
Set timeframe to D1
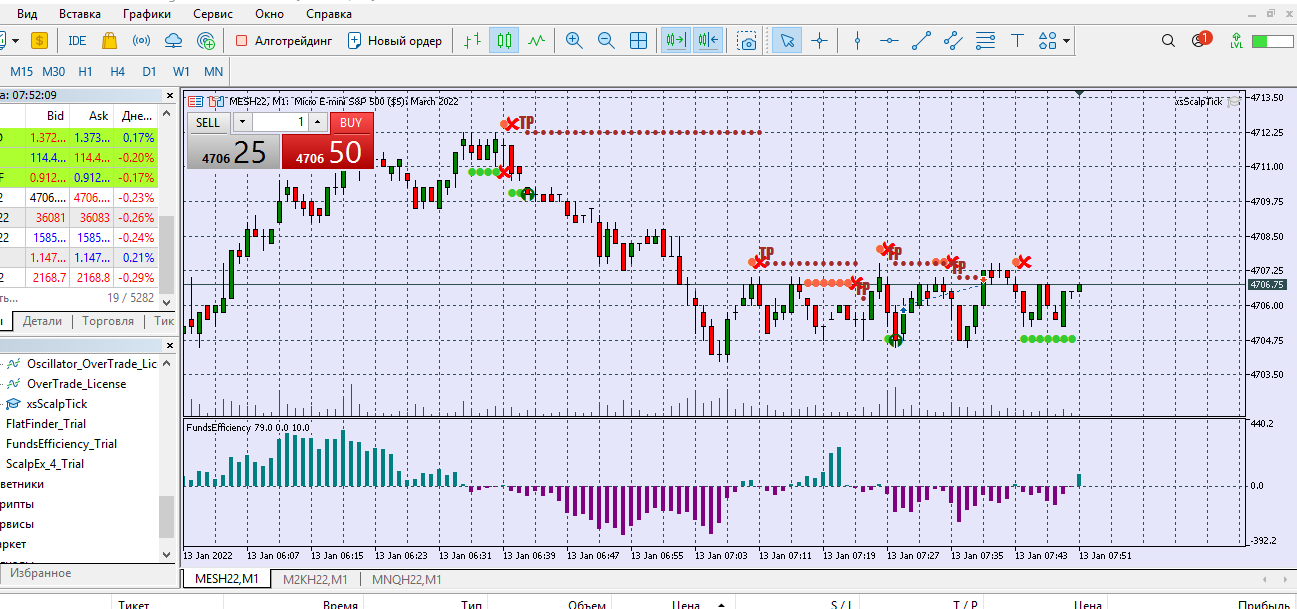(x=149, y=72)
